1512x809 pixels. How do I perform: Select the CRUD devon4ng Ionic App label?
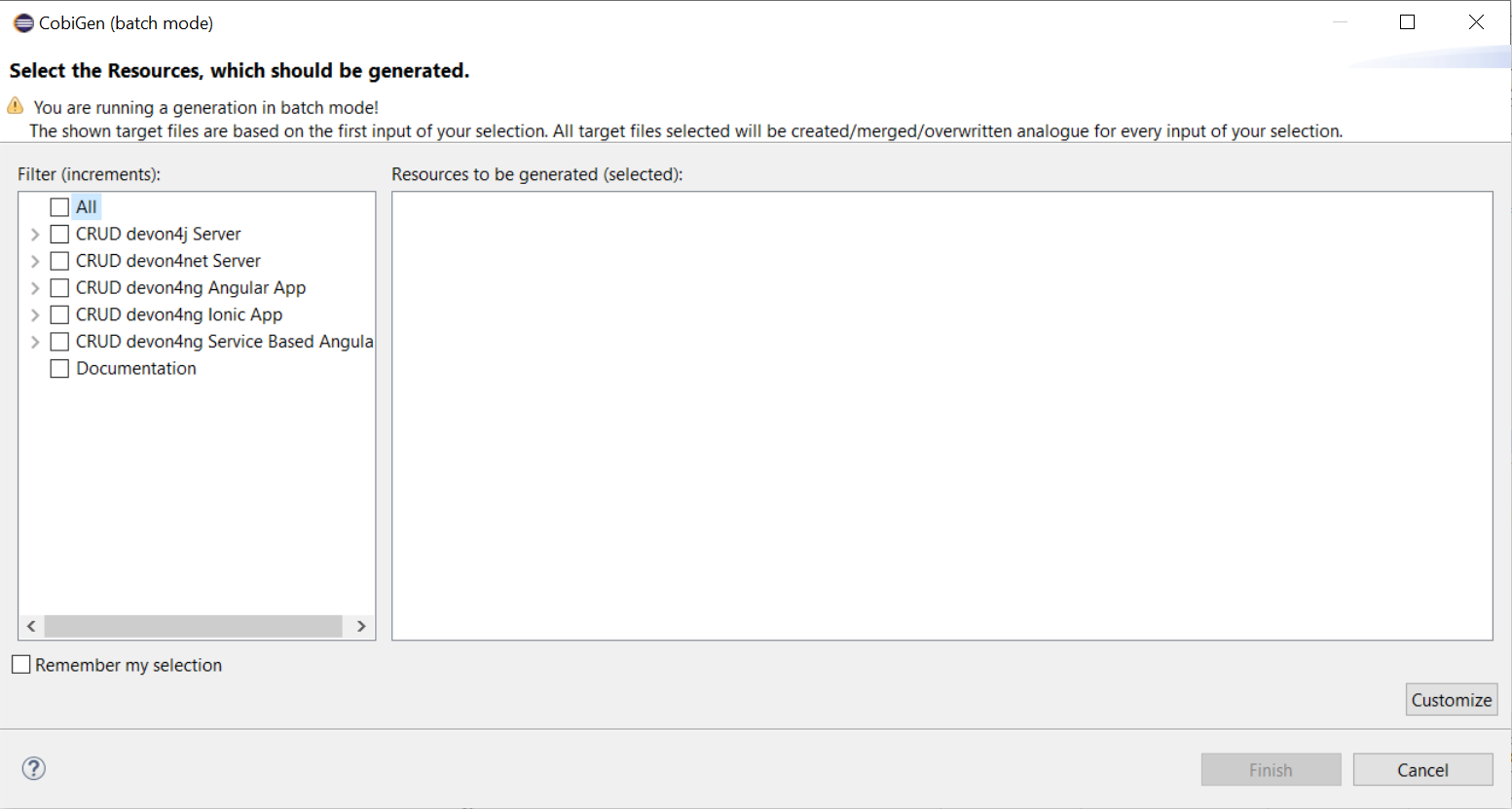179,315
